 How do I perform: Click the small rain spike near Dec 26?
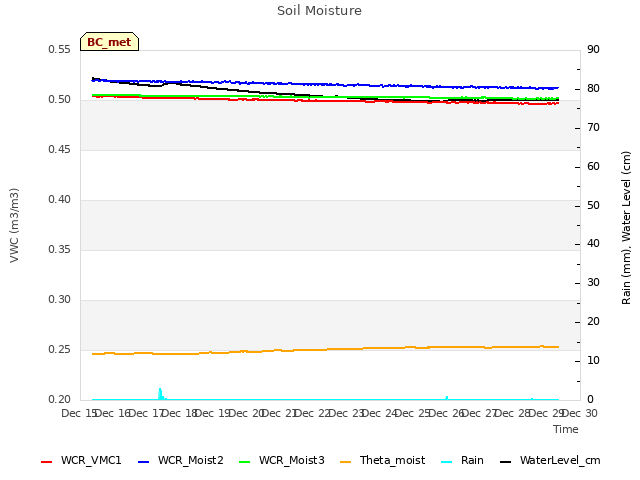click(x=447, y=398)
